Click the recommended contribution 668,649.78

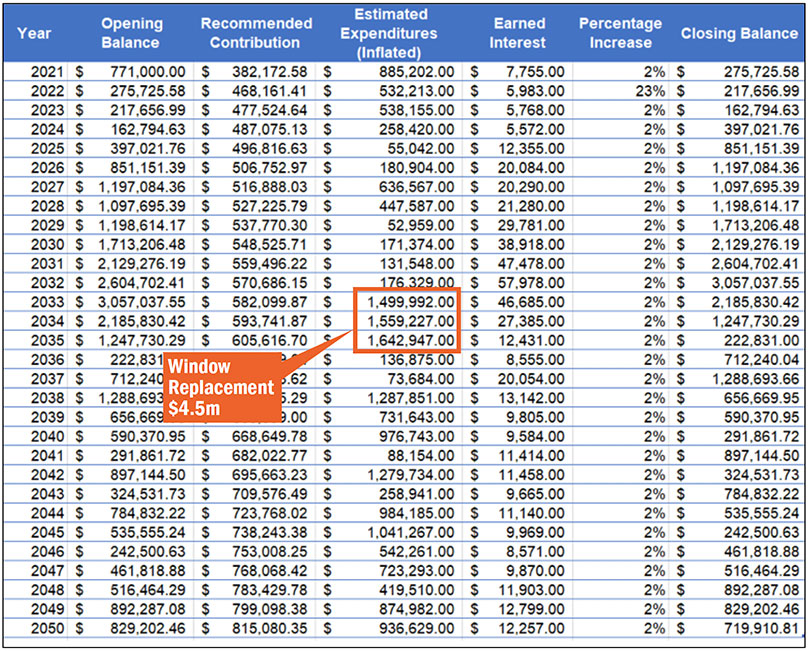point(270,436)
